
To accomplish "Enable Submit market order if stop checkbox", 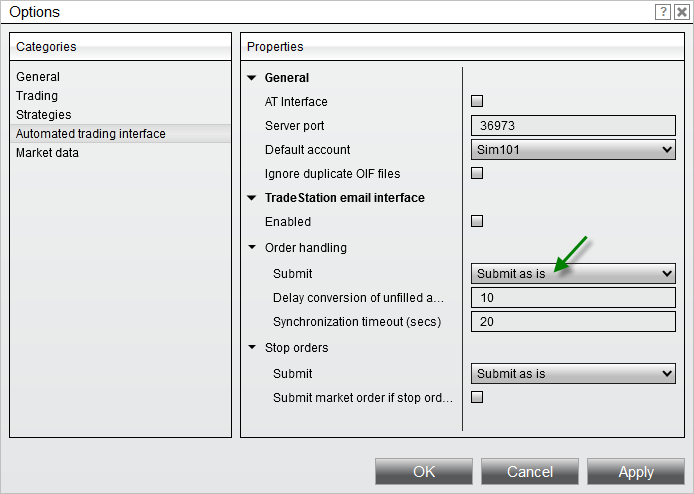I will click(477, 397).
